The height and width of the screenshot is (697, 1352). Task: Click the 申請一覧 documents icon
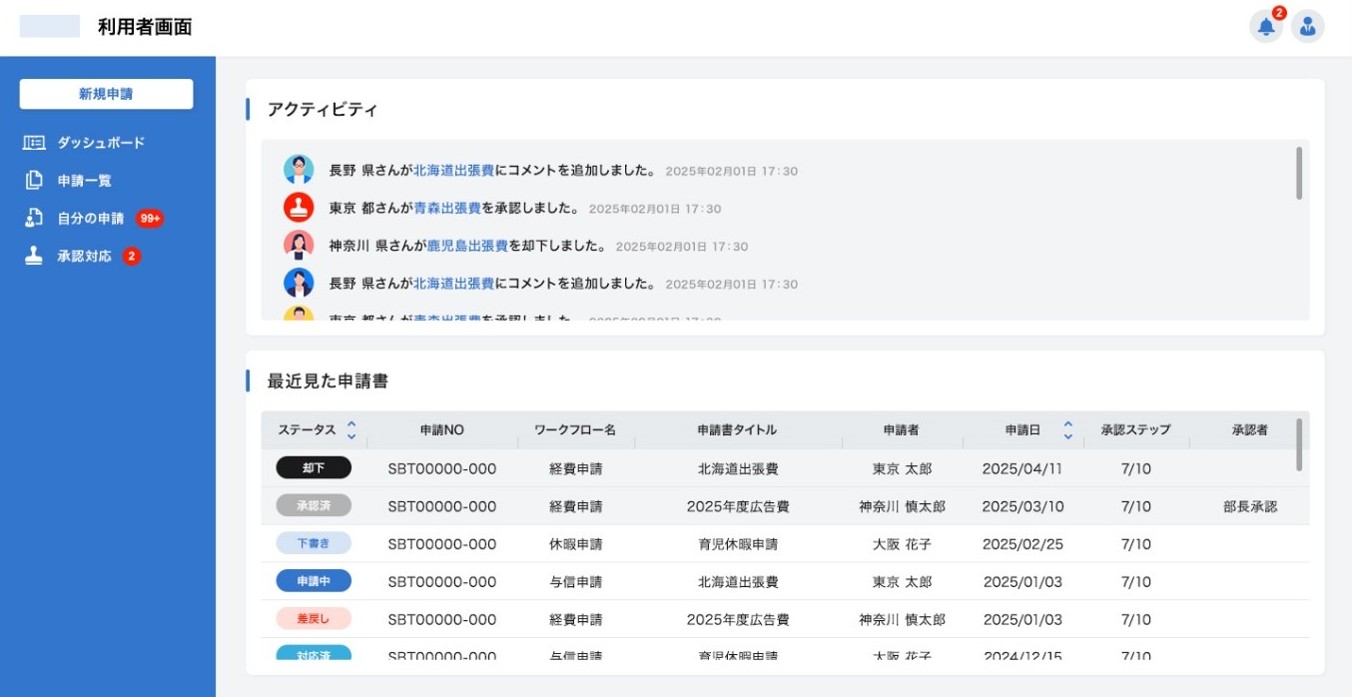pos(34,181)
